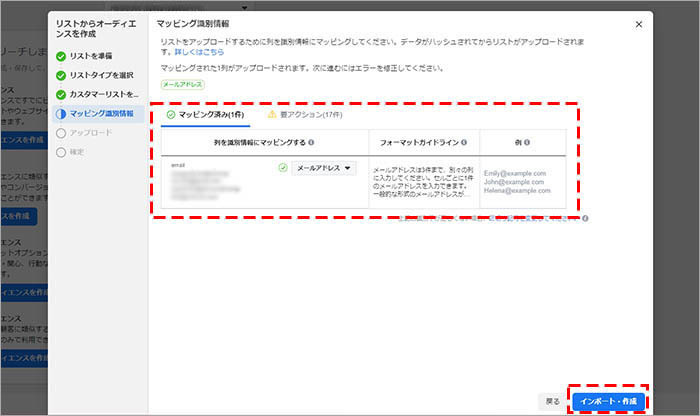Click green check status next to email column
Viewport: 700px width, 416px height.
pos(283,168)
